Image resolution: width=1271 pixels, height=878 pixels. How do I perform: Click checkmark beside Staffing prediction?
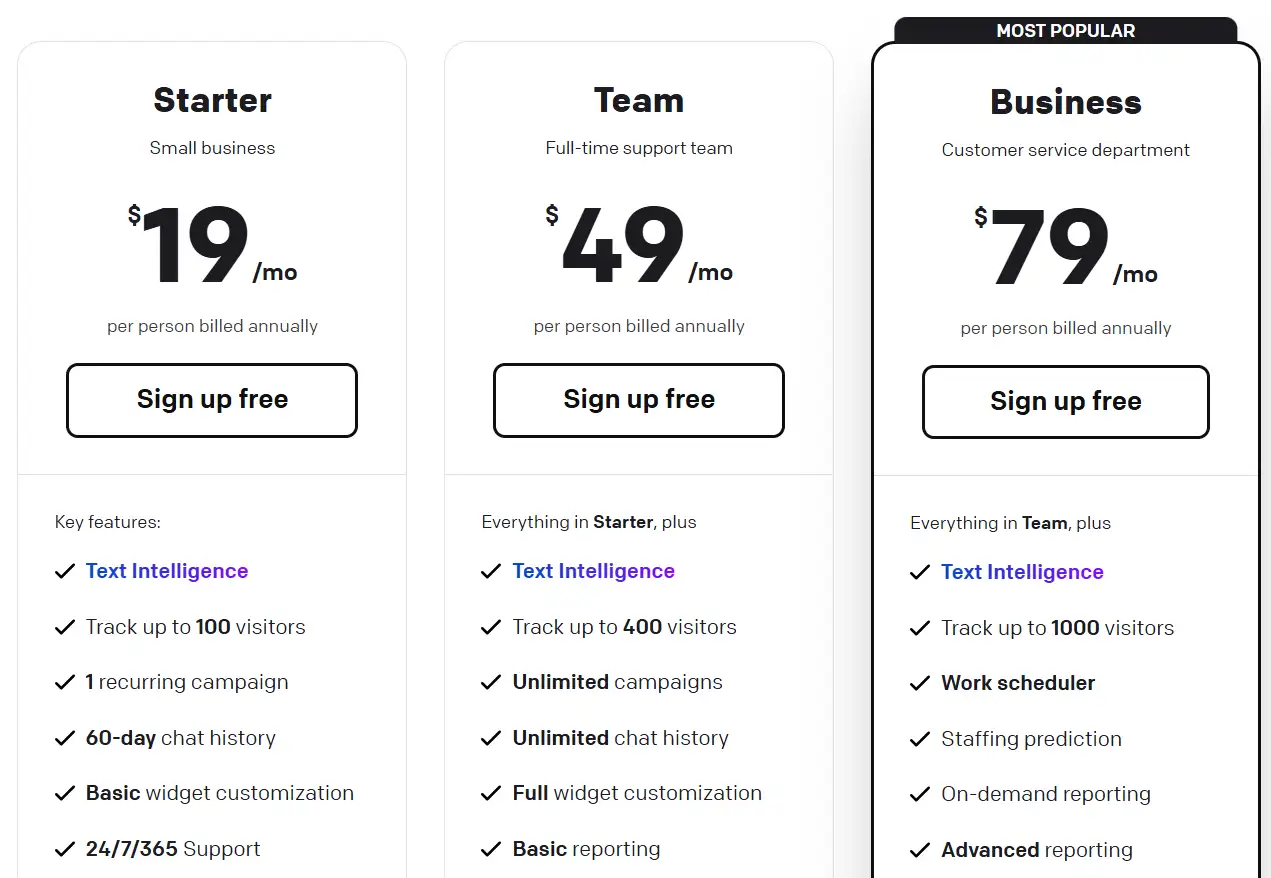[x=920, y=740]
